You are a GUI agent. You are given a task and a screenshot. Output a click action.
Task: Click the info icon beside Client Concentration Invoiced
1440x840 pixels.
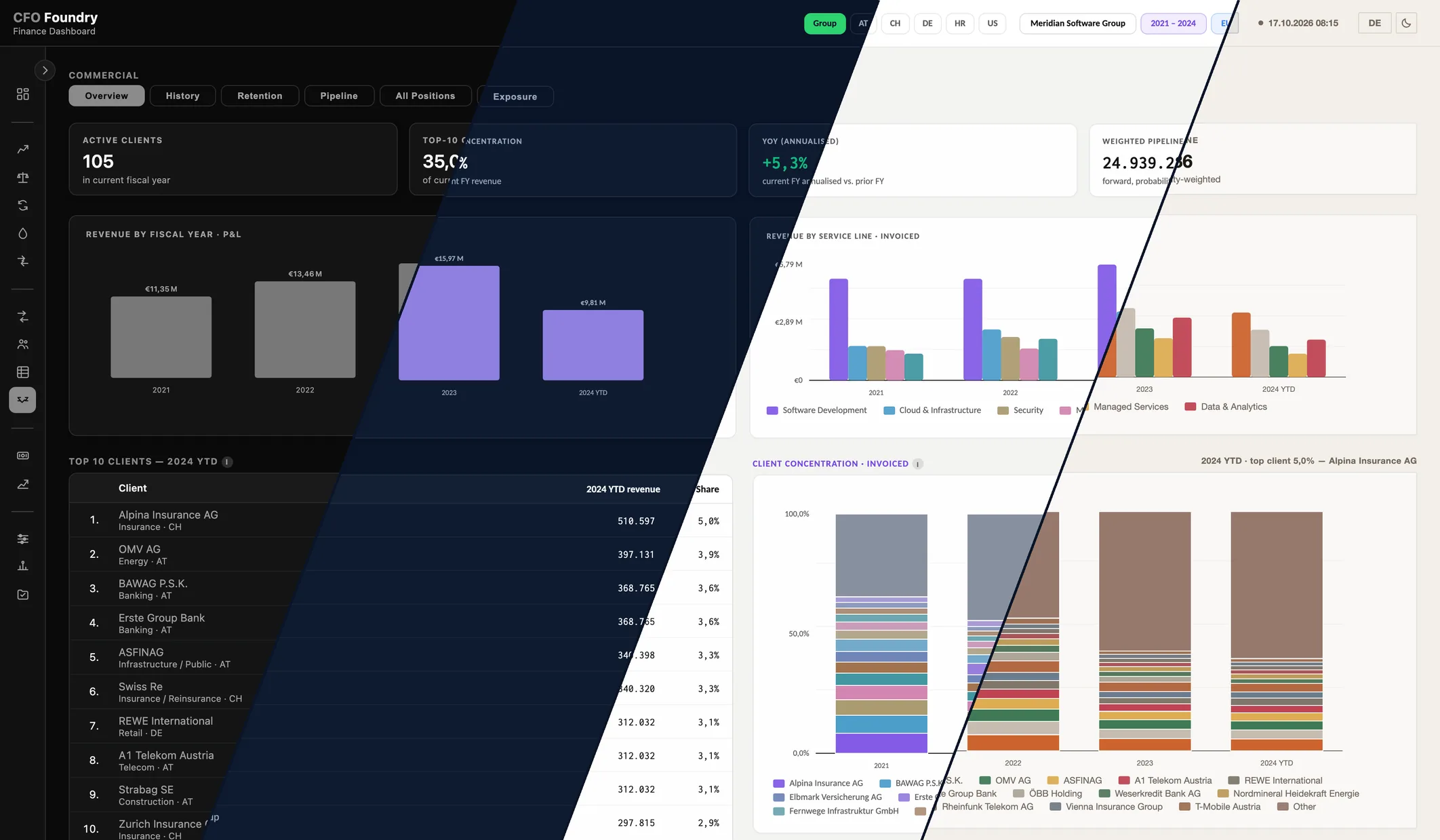coord(917,464)
